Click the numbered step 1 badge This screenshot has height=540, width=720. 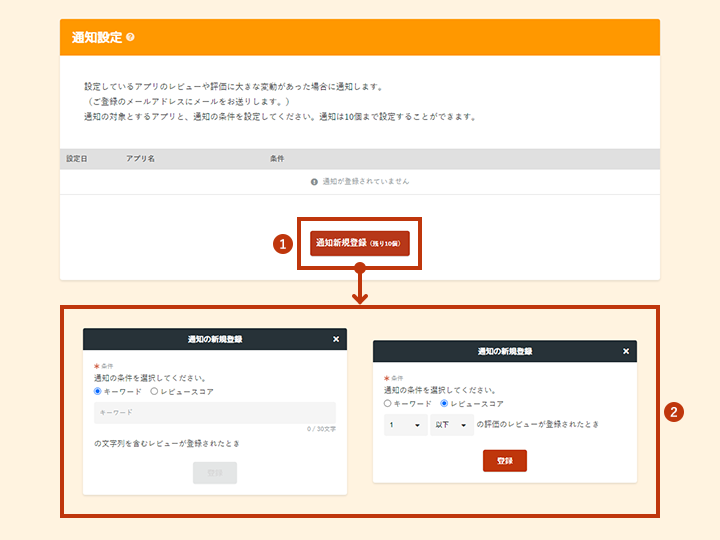pos(283,243)
